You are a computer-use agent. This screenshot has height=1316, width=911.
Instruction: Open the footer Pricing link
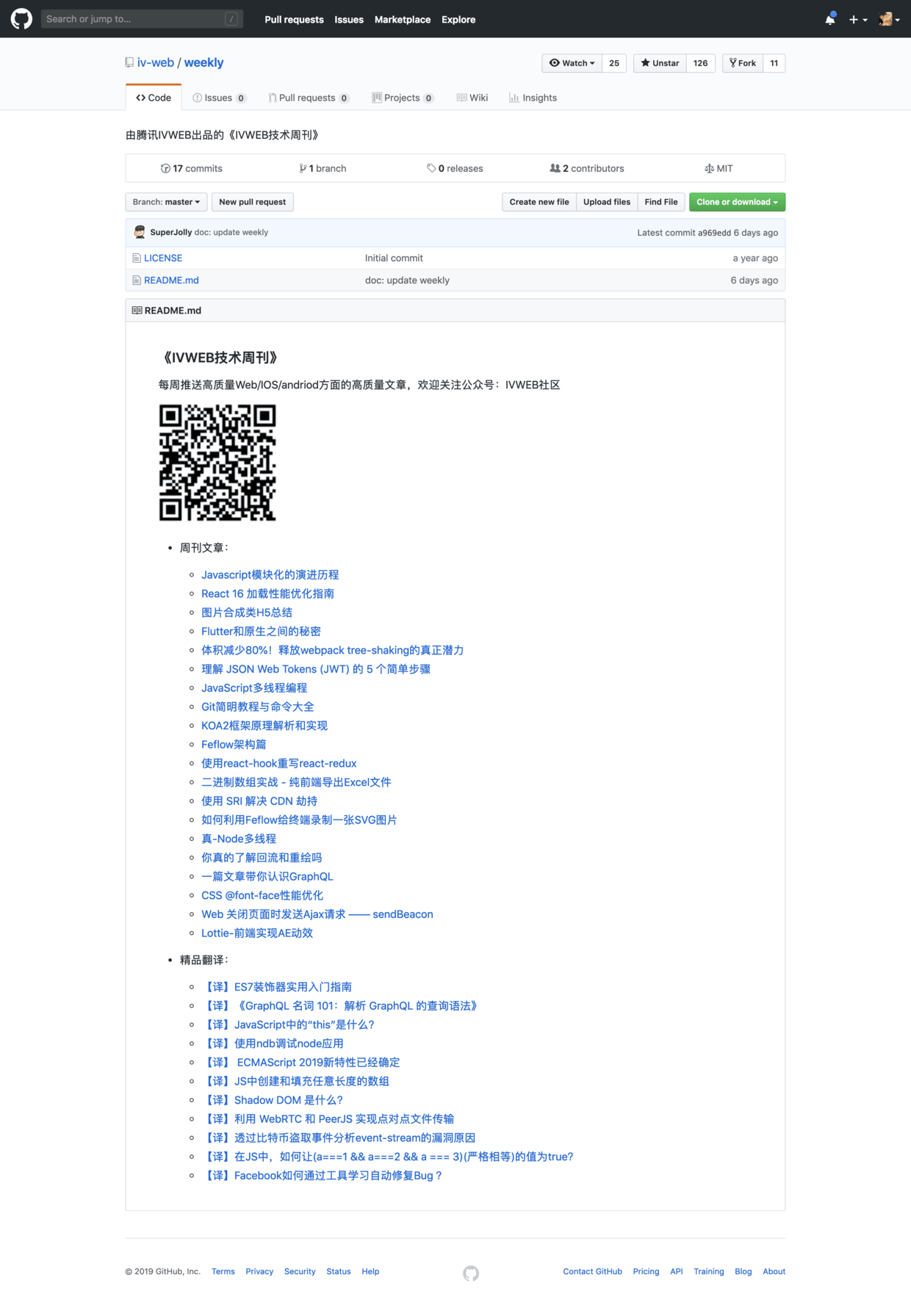click(x=647, y=1272)
